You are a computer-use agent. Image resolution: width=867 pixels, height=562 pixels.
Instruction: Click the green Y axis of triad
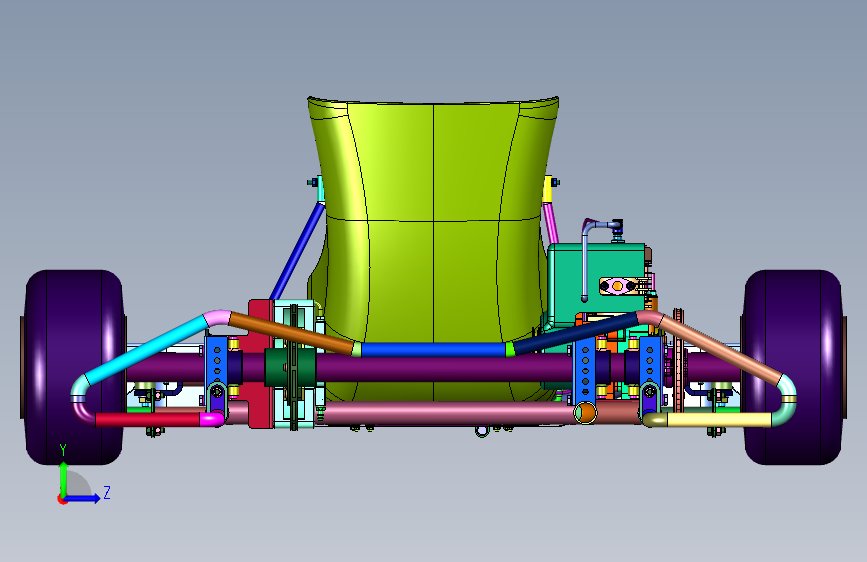click(x=64, y=478)
